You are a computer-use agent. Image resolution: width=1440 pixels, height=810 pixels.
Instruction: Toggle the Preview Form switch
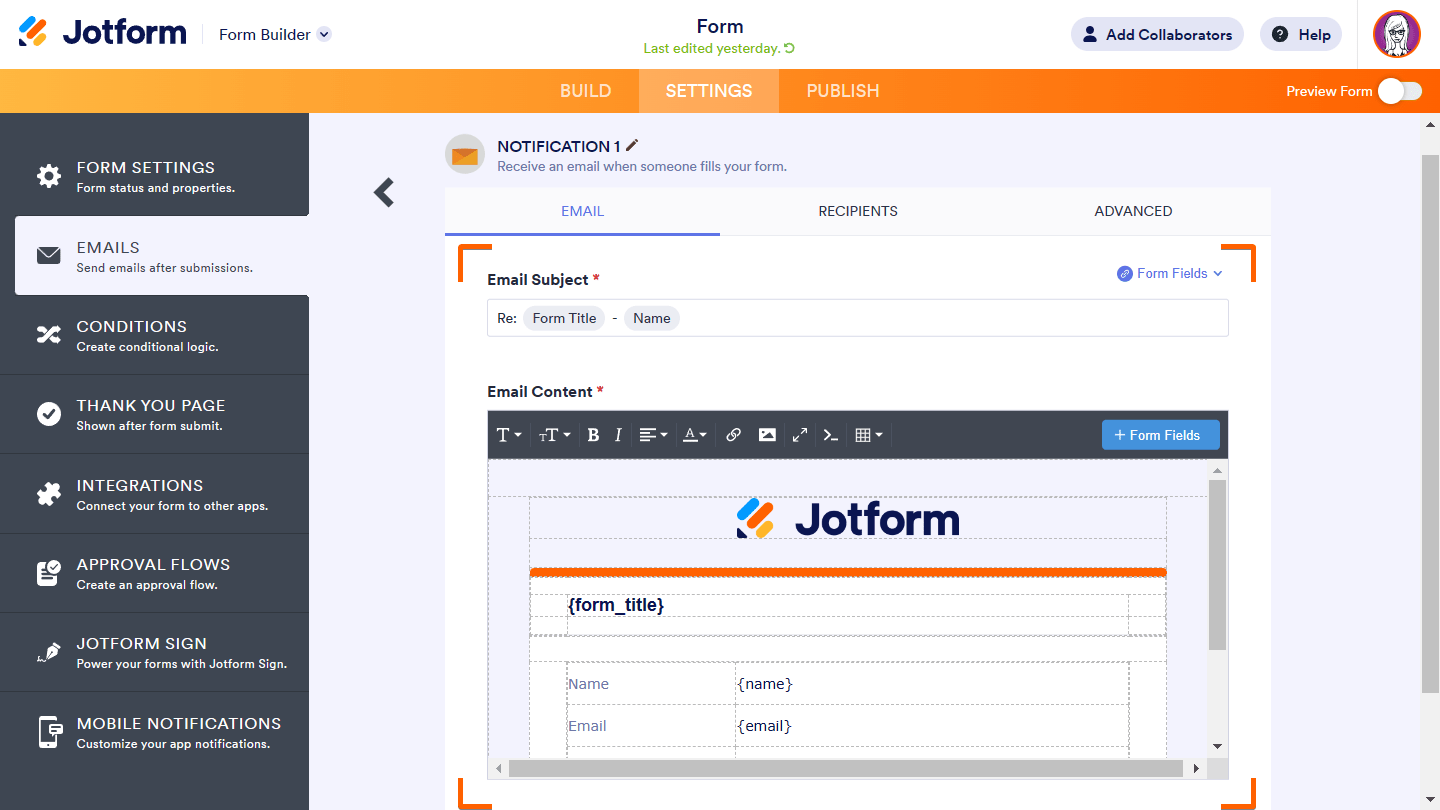[x=1399, y=91]
